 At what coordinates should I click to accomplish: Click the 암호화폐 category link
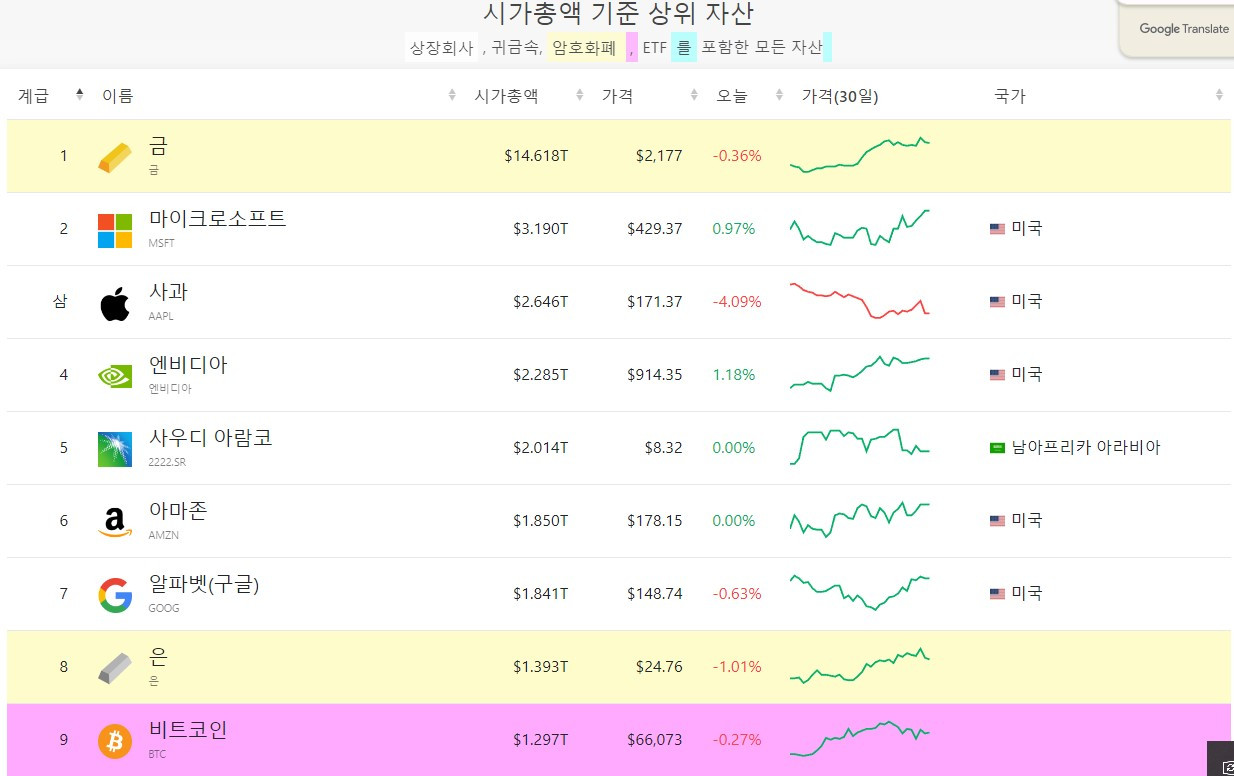pyautogui.click(x=585, y=47)
